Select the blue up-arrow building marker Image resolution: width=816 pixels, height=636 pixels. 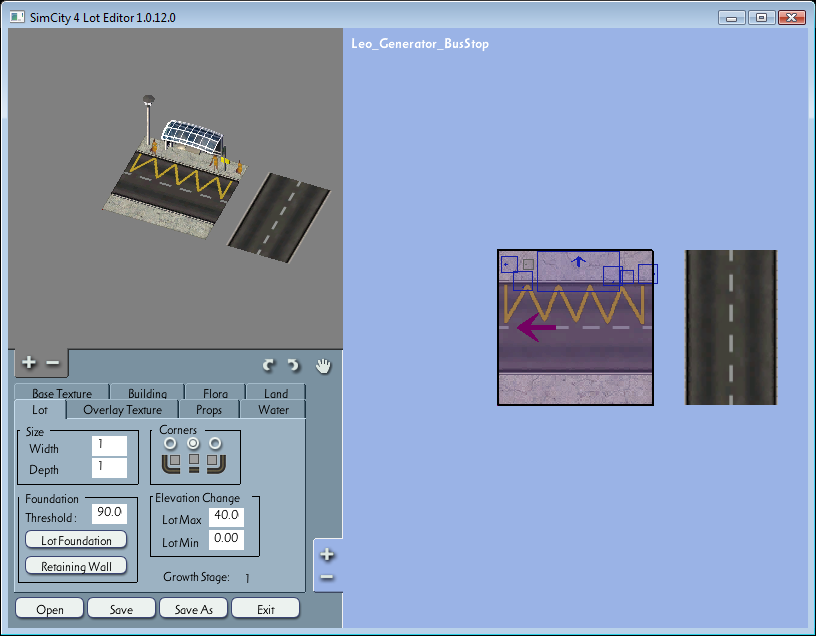pos(578,261)
